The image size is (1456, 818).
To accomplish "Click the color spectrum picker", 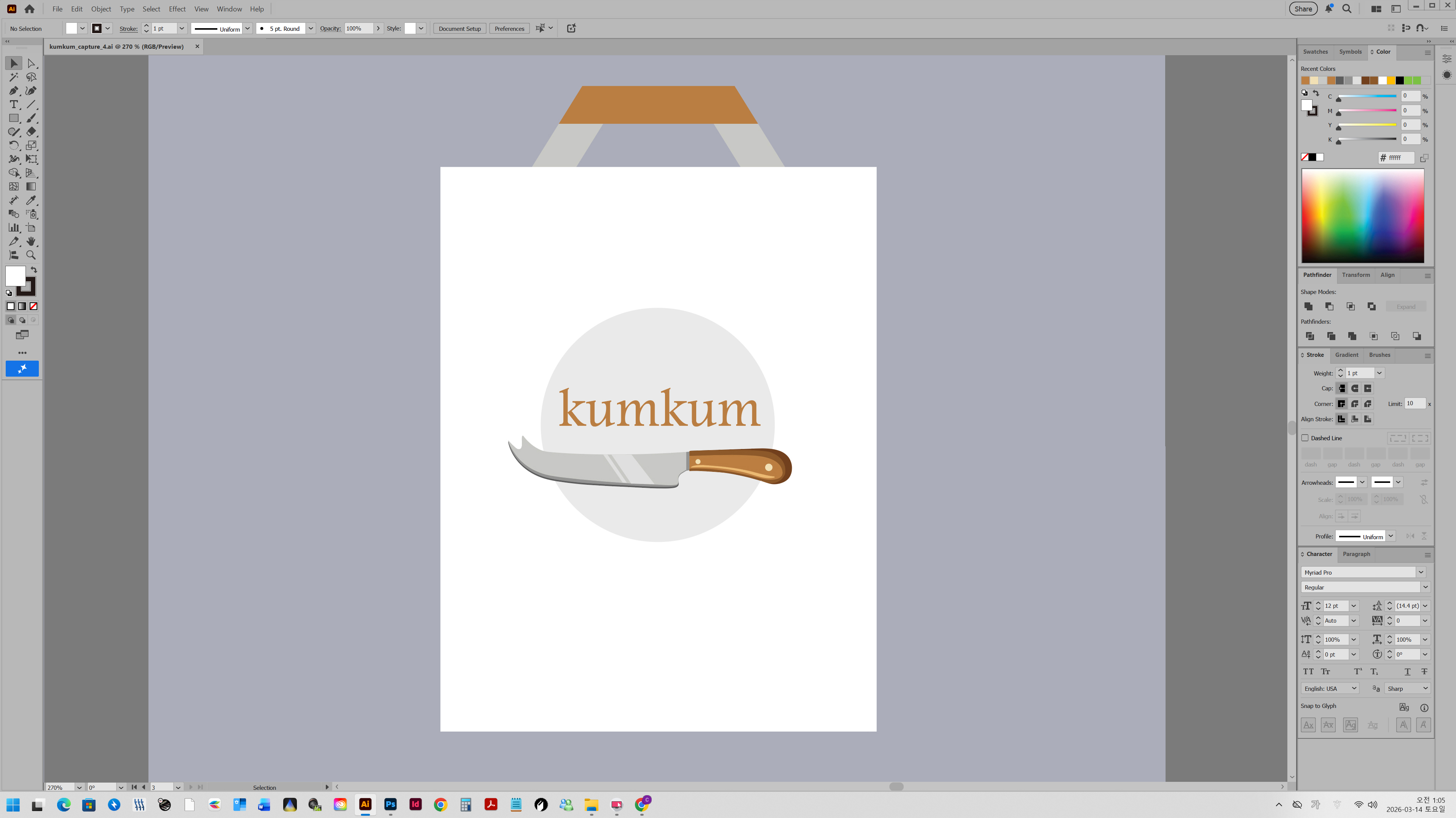I will (x=1363, y=216).
